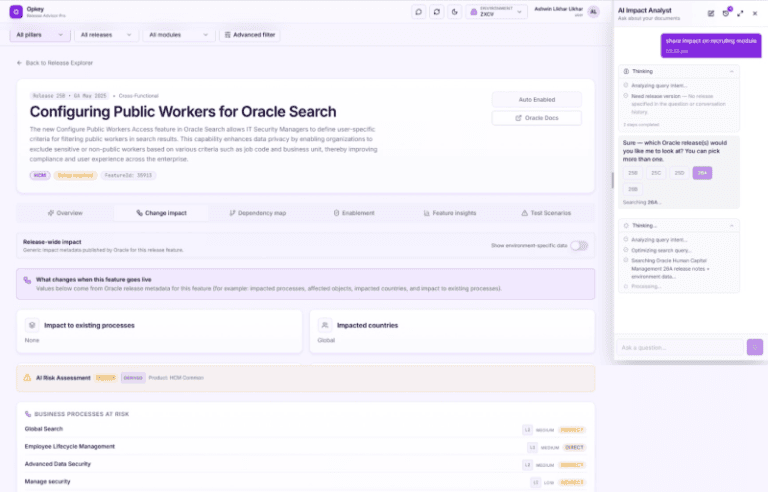Image resolution: width=768 pixels, height=492 pixels.
Task: Select the 25C release chip
Action: (656, 173)
